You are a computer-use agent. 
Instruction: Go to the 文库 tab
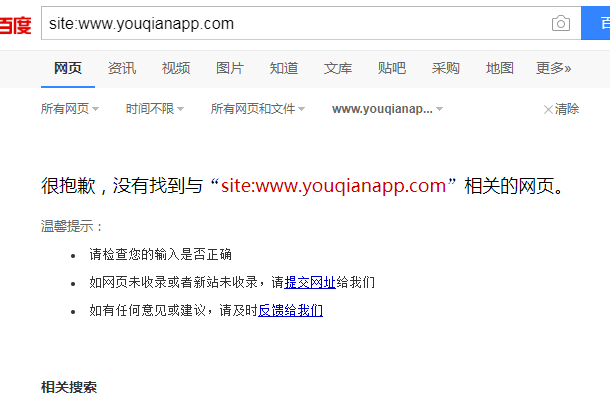coord(338,68)
